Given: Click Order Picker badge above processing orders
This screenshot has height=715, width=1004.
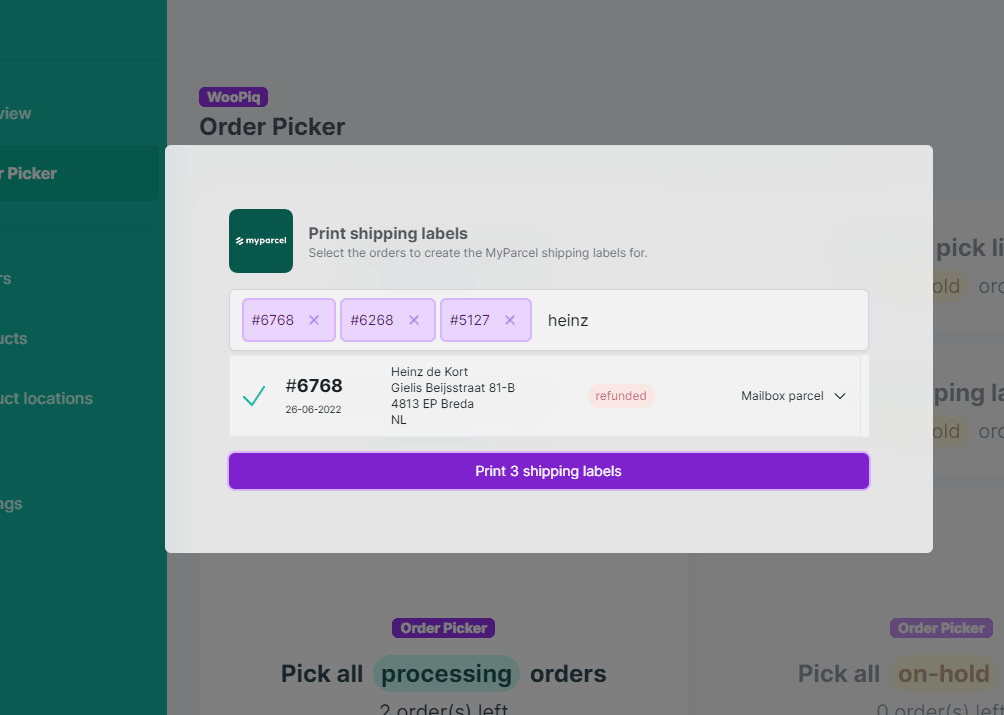Looking at the screenshot, I should pos(443,628).
